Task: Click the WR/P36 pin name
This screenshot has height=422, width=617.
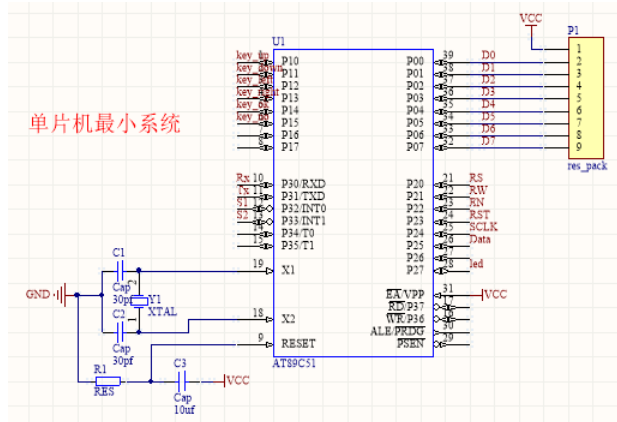Action: (405, 319)
